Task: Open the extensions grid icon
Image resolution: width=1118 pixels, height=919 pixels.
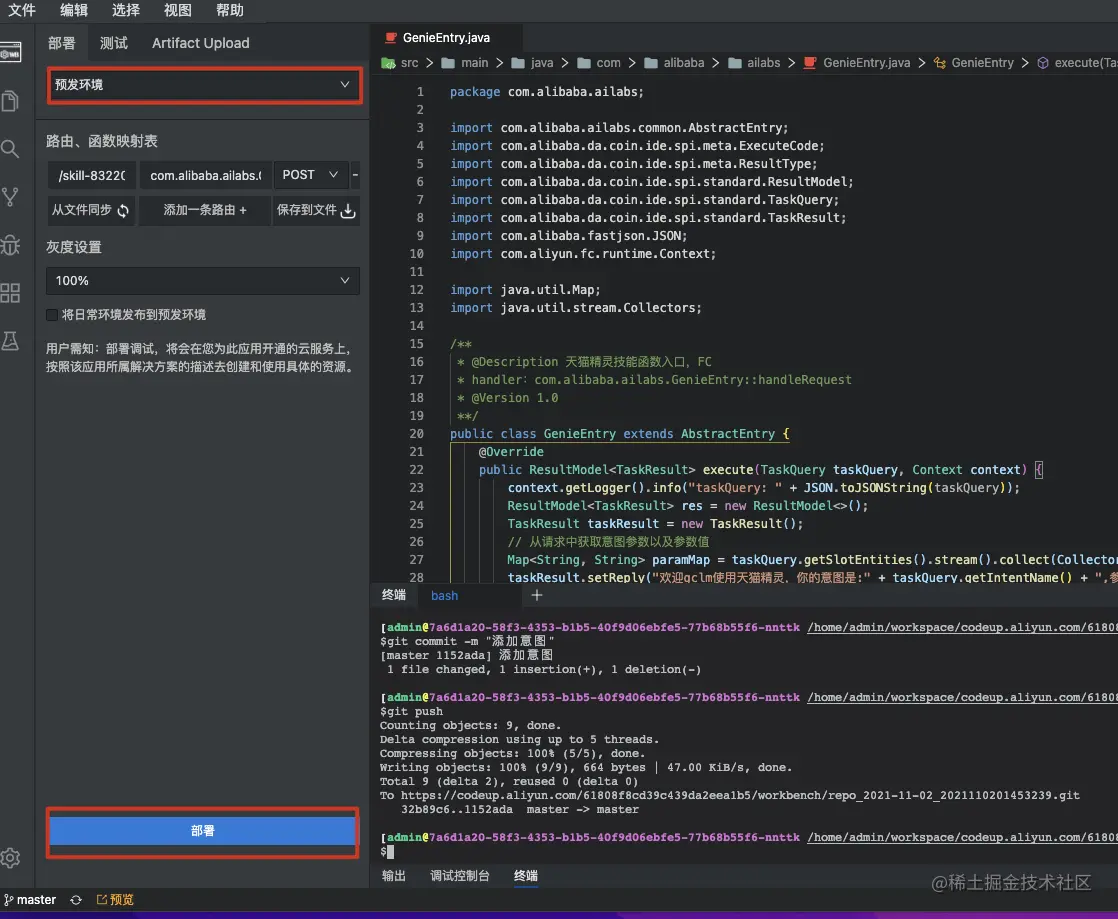Action: click(x=11, y=293)
